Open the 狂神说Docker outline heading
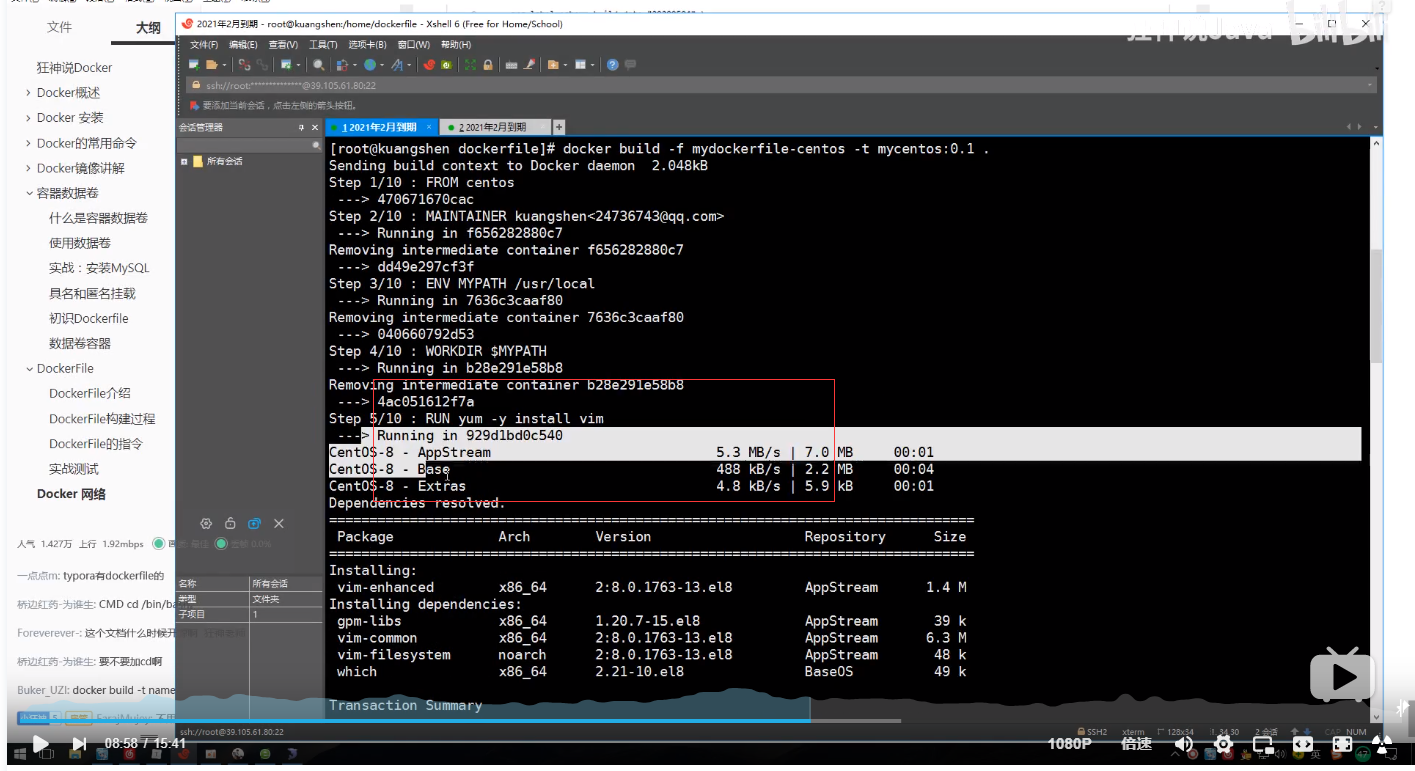Viewport: 1415px width, 771px height. click(75, 68)
